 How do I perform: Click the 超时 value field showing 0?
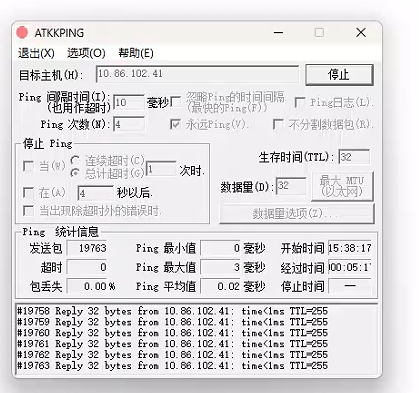pyautogui.click(x=87, y=267)
